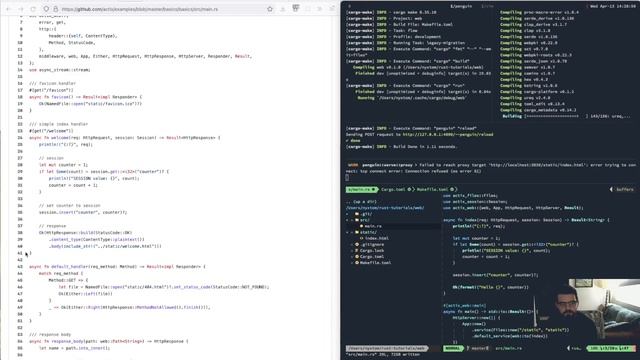Select the main.rs buffer tab in editor
This screenshot has height=360, width=640.
(x=362, y=189)
